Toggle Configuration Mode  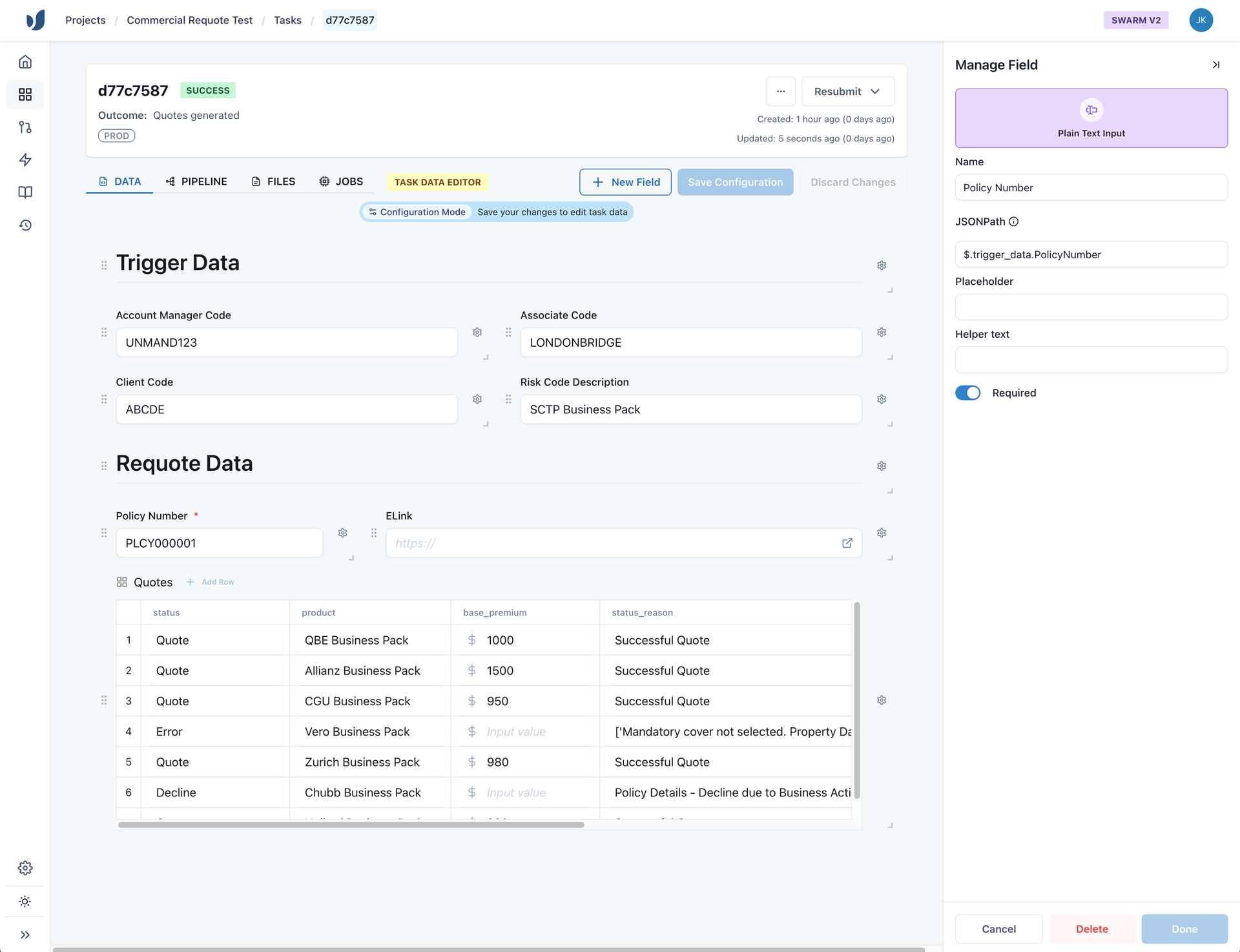coord(417,212)
